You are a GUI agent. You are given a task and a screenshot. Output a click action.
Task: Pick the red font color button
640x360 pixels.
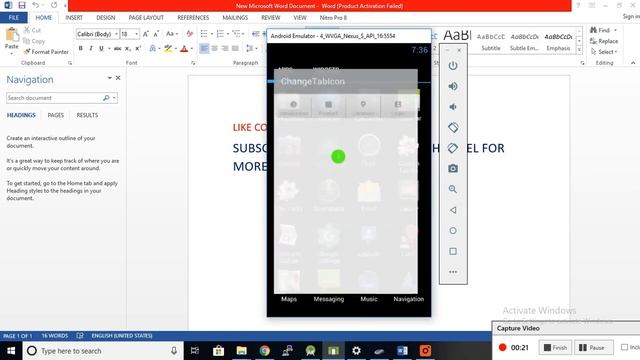click(x=184, y=49)
